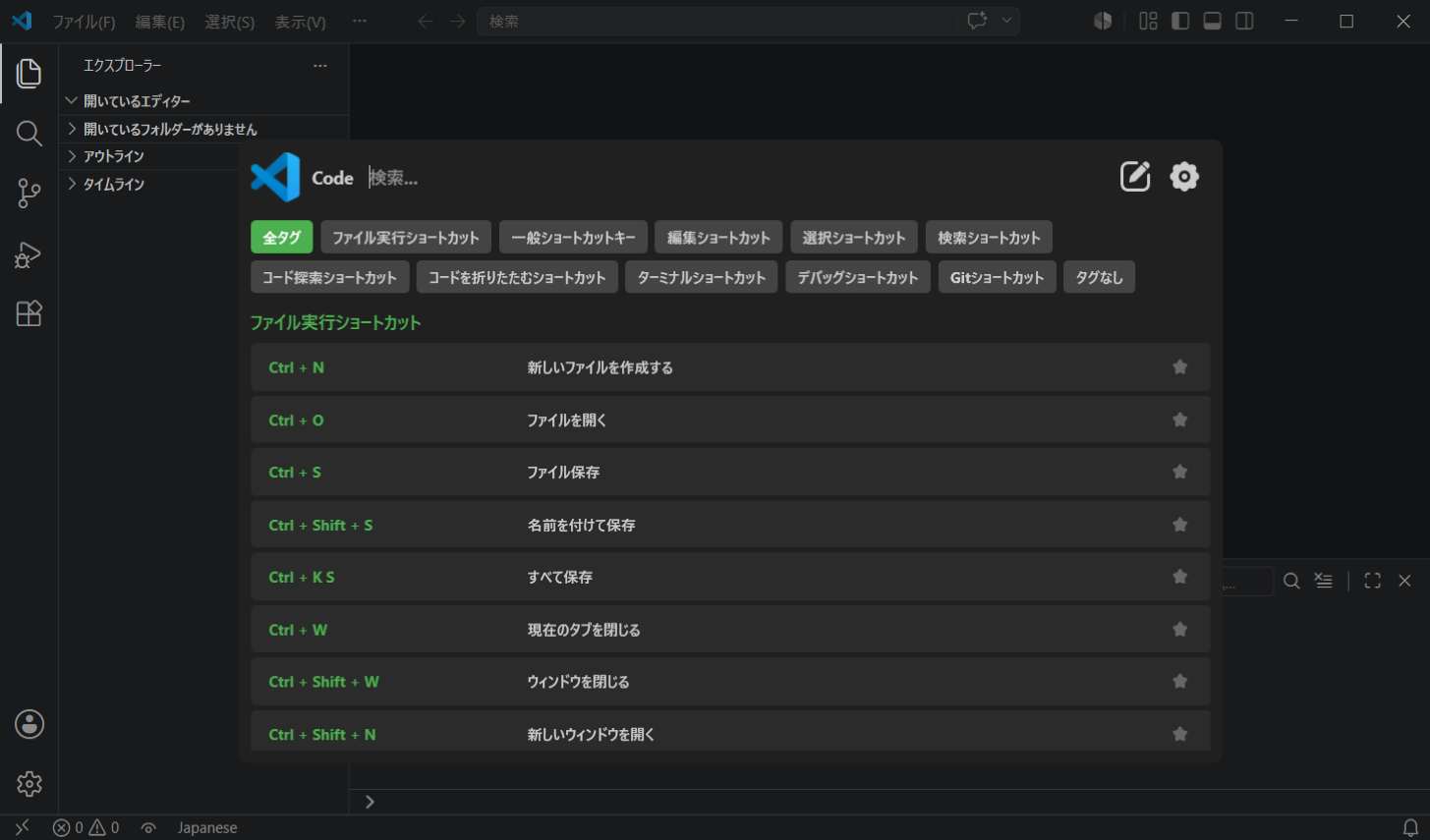Select the 全タグ tag filter
Screen dimensions: 1430x840
(282, 237)
